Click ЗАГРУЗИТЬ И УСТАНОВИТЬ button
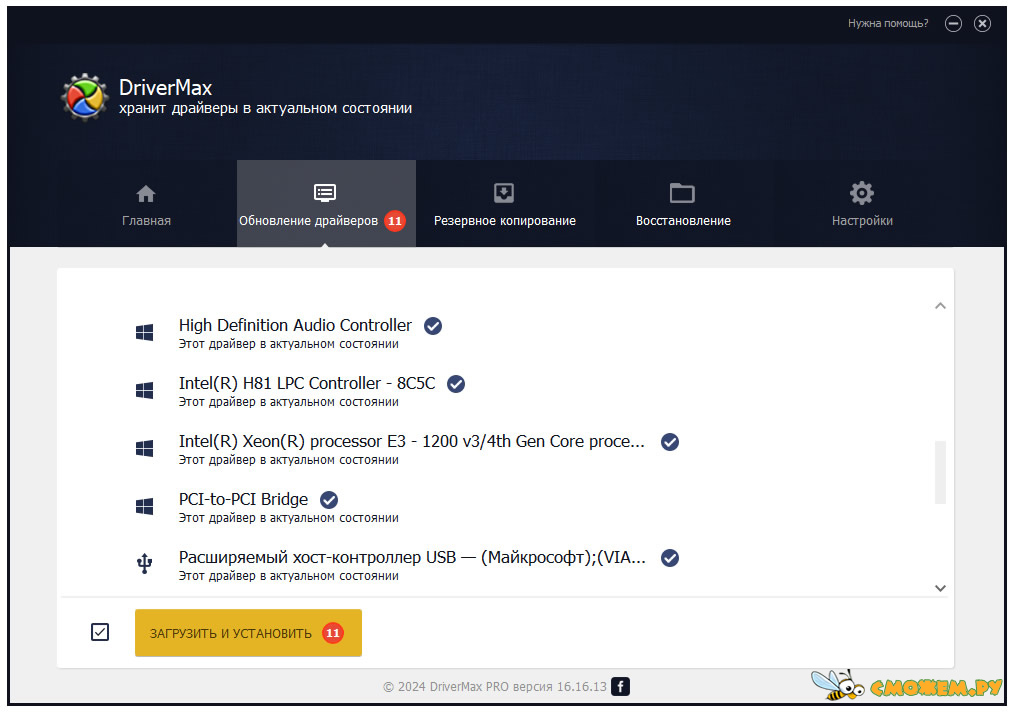 click(x=248, y=633)
